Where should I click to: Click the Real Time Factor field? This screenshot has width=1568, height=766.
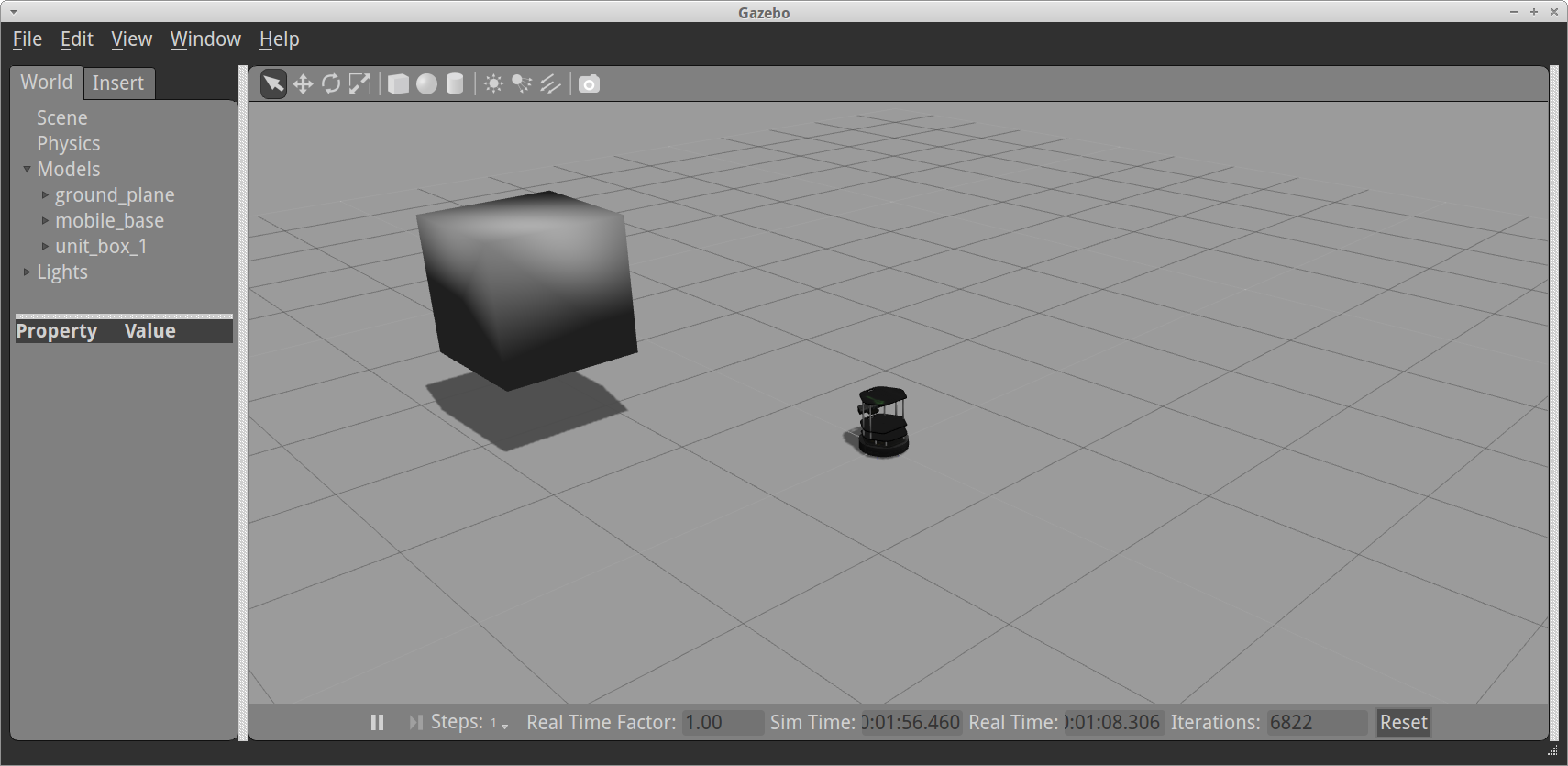[x=723, y=723]
